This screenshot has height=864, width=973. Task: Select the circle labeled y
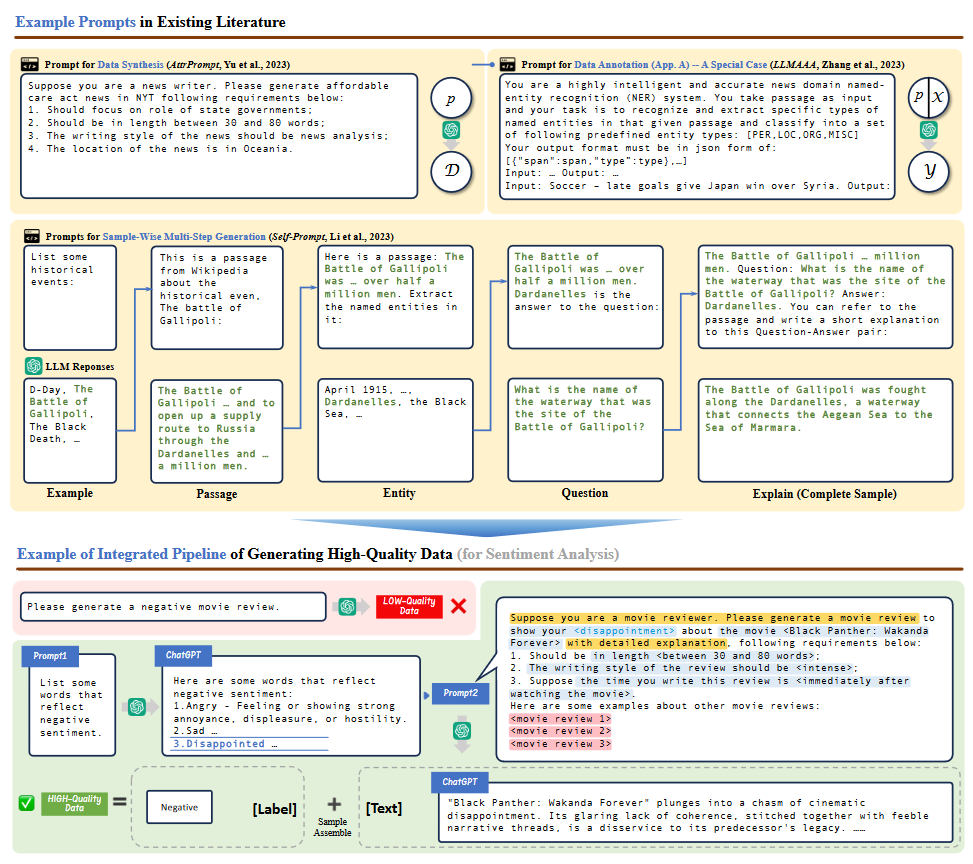(x=929, y=171)
